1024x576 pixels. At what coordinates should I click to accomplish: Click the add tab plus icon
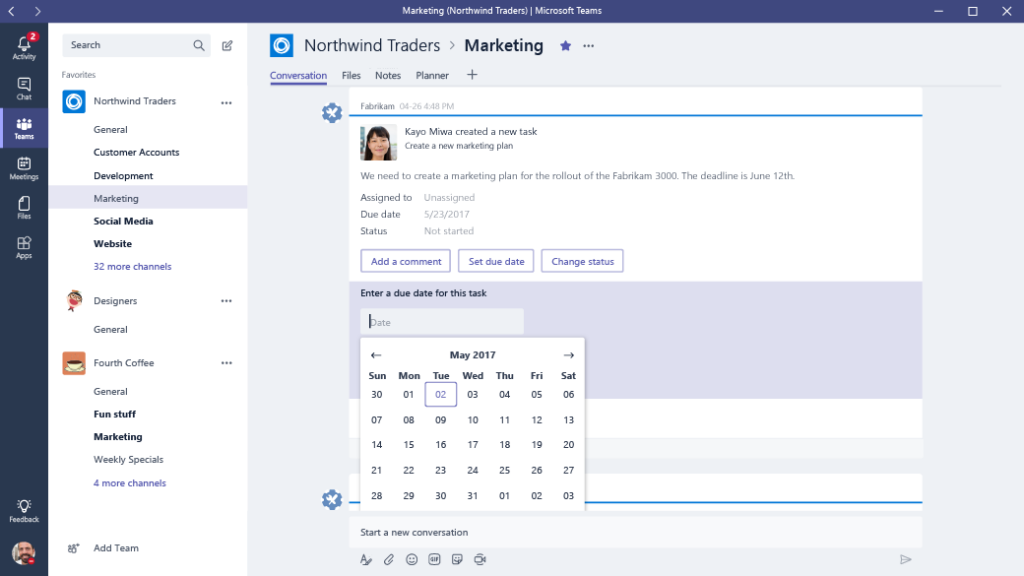tap(472, 75)
